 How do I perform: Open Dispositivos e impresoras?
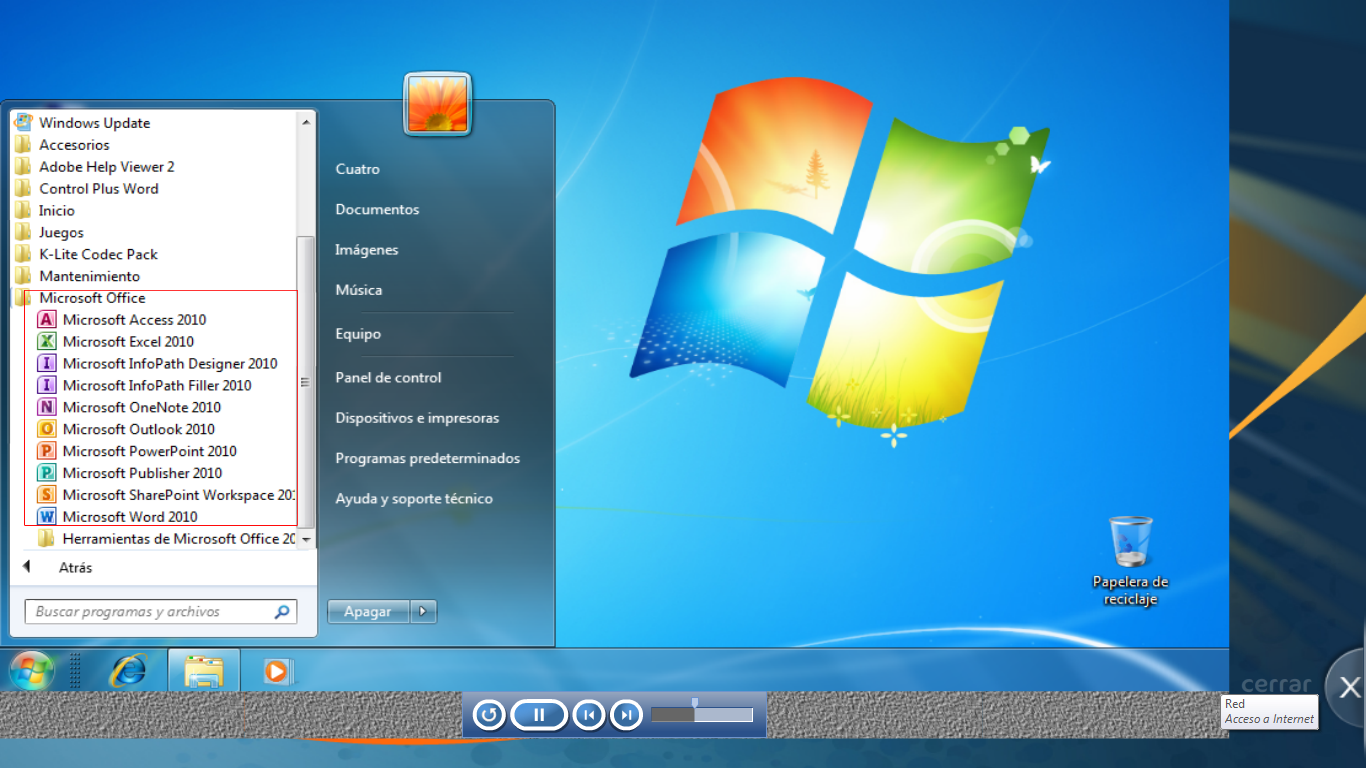point(417,418)
